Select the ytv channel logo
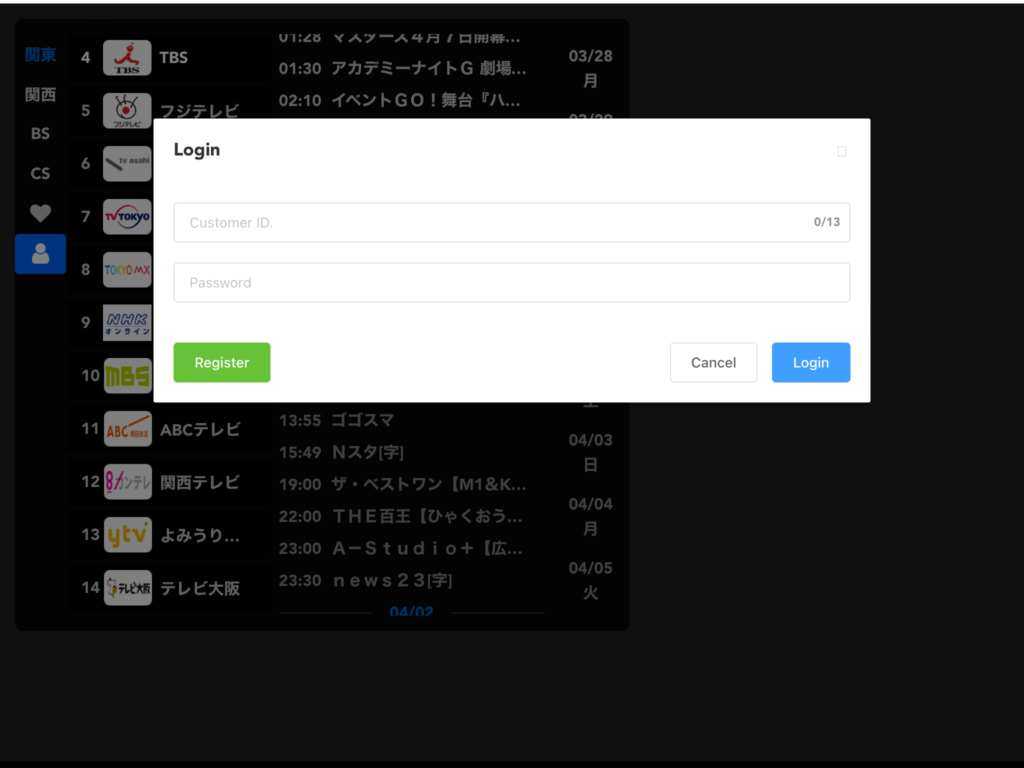 127,535
